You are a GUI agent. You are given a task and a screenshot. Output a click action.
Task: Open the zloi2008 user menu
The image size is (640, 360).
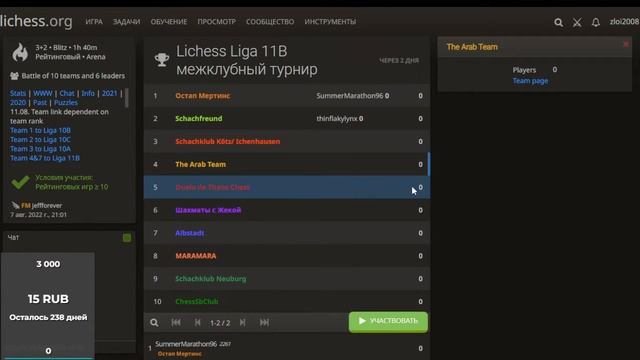tap(624, 22)
